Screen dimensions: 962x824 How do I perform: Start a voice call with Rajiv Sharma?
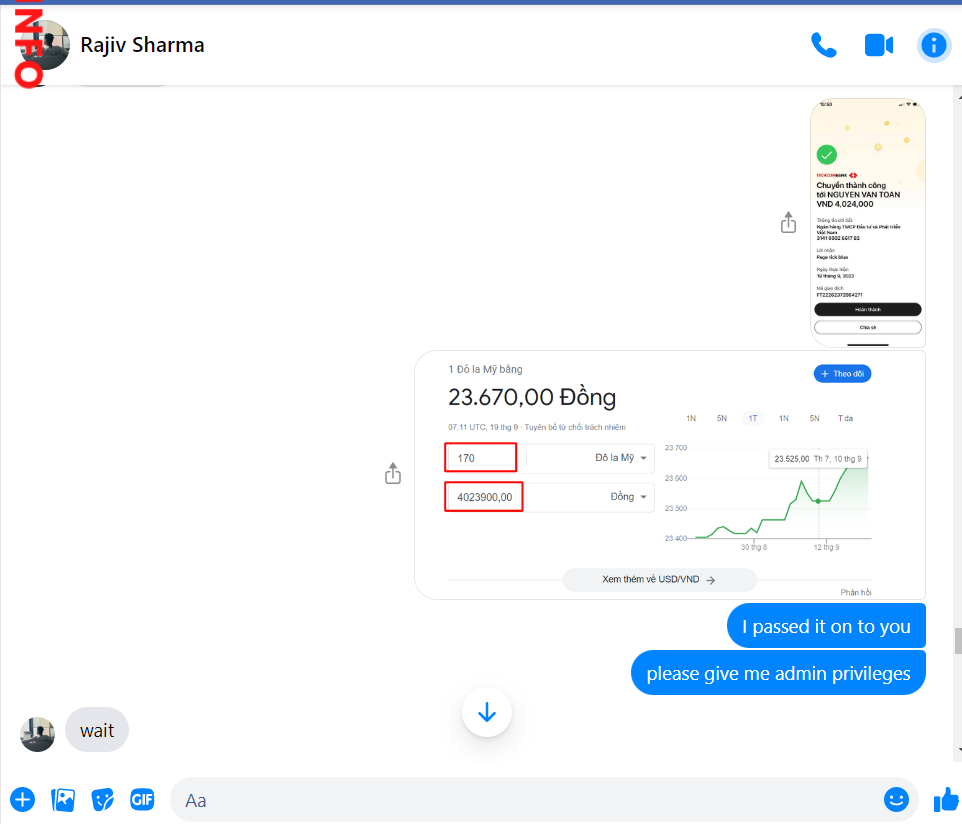(823, 45)
